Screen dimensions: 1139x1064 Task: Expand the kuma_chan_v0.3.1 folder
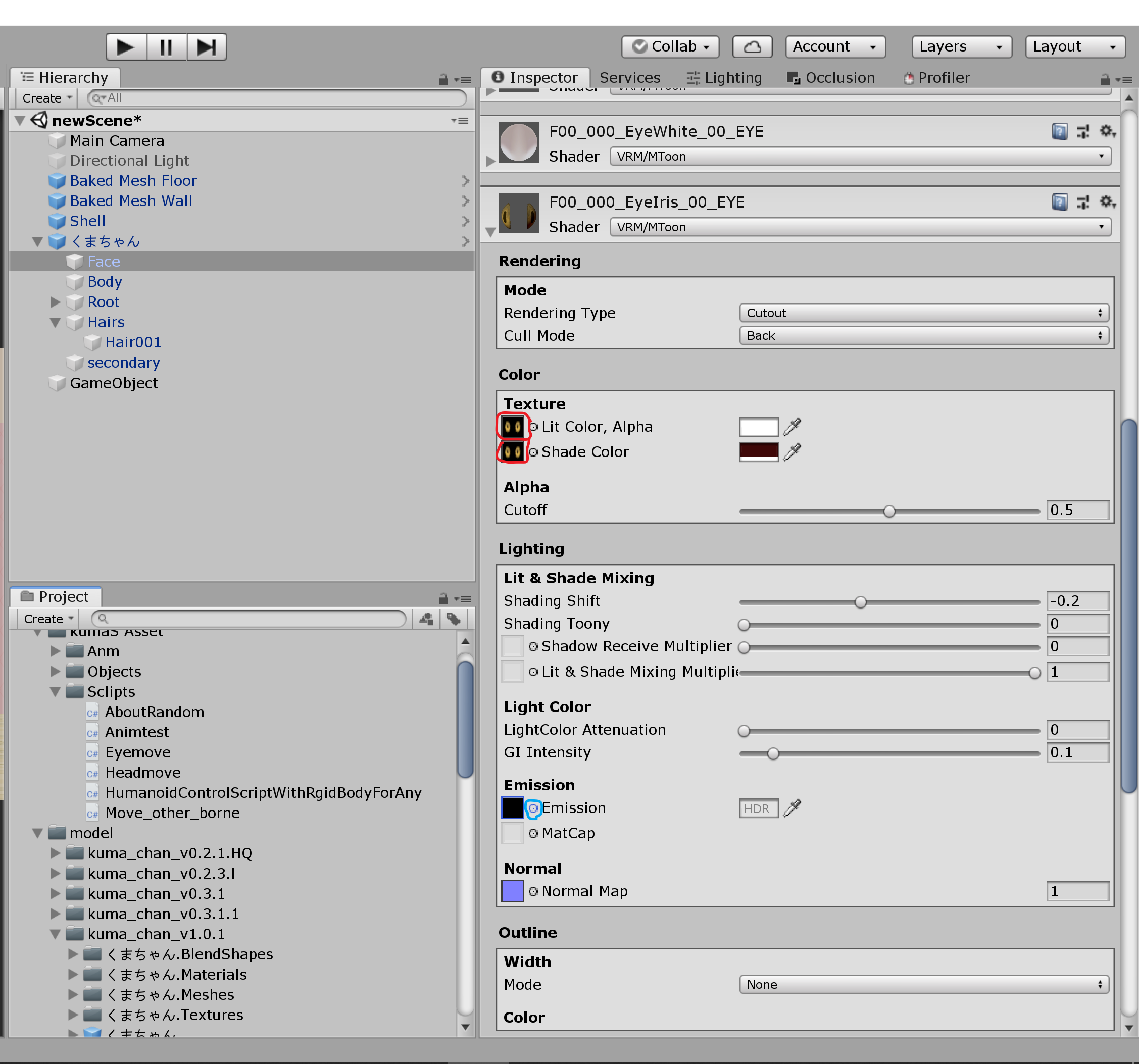[56, 893]
